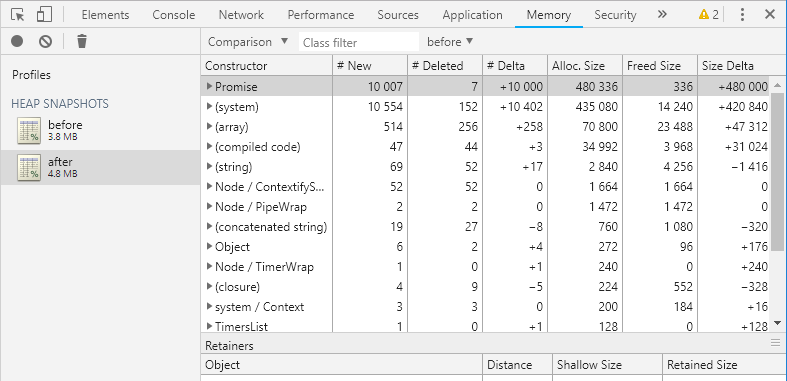This screenshot has height=381, width=787.
Task: Click the clear all profiles icon
Action: 46,41
